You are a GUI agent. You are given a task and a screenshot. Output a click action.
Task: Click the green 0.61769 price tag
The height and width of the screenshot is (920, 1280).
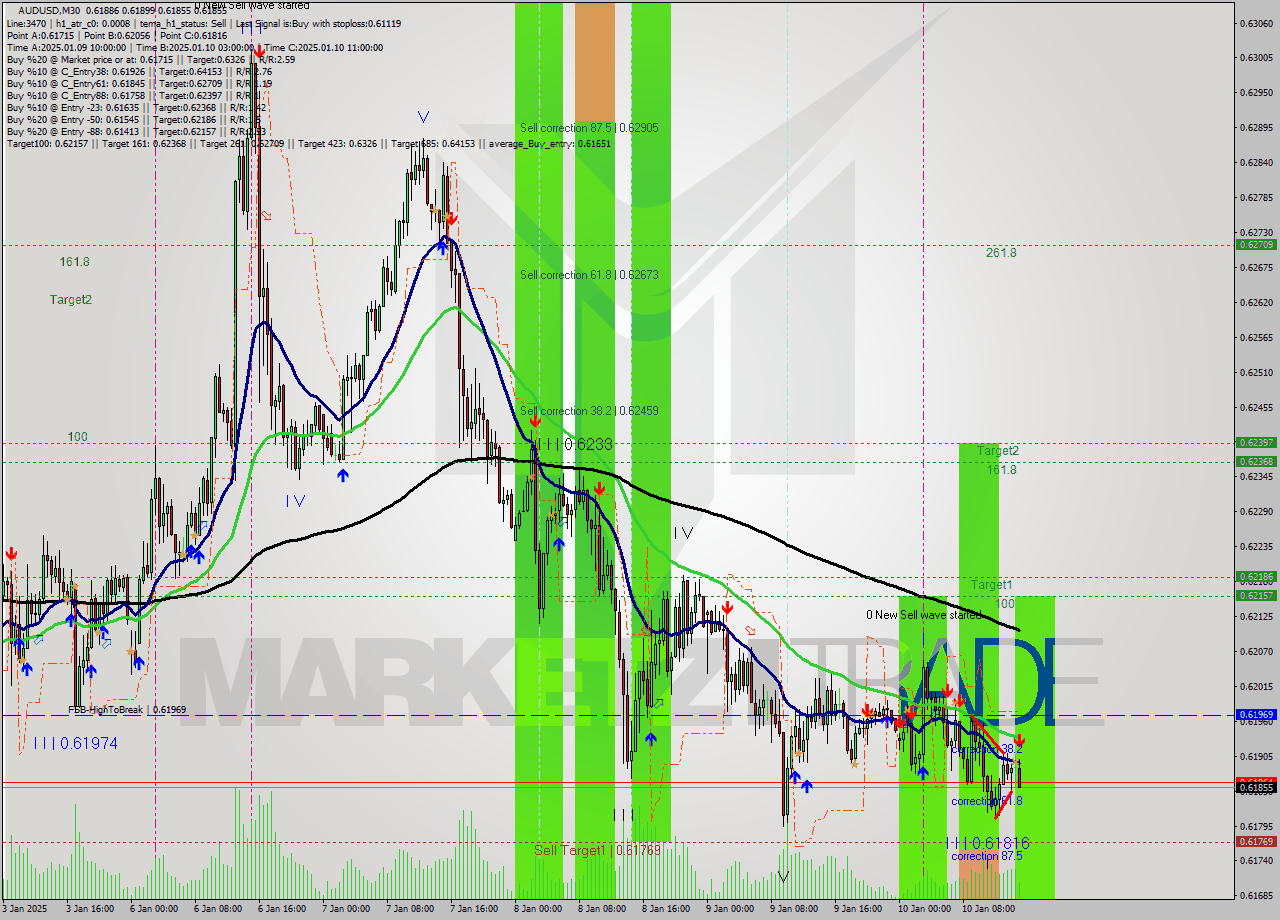(x=1256, y=842)
